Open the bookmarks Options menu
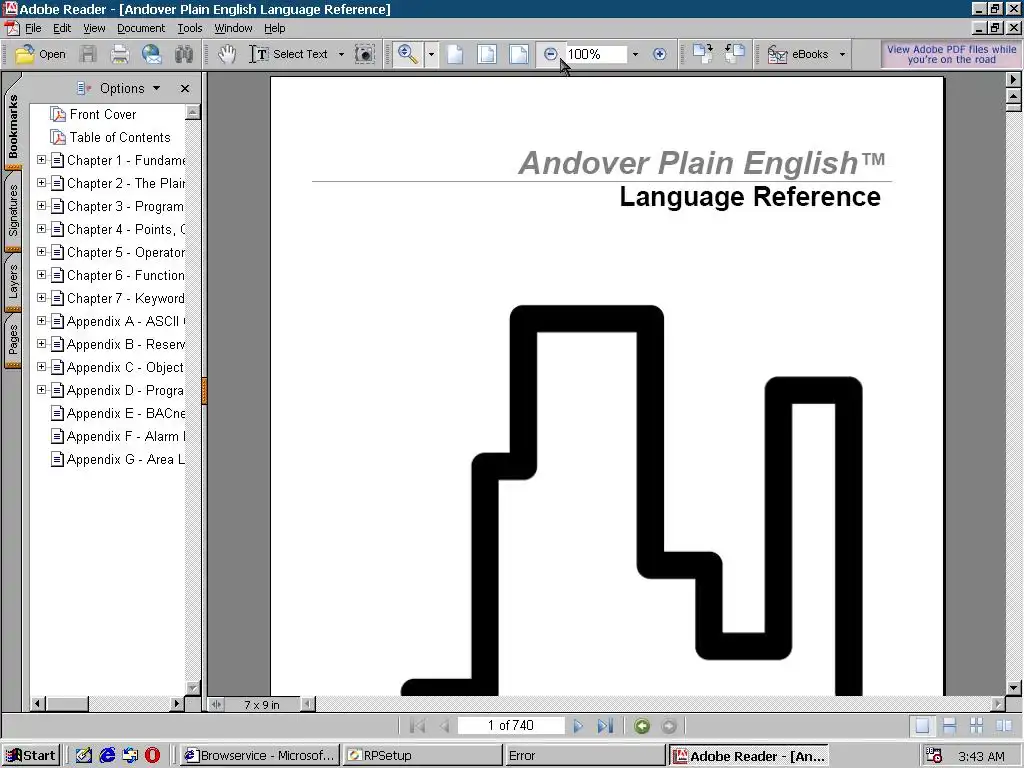1024x768 pixels. 118,88
